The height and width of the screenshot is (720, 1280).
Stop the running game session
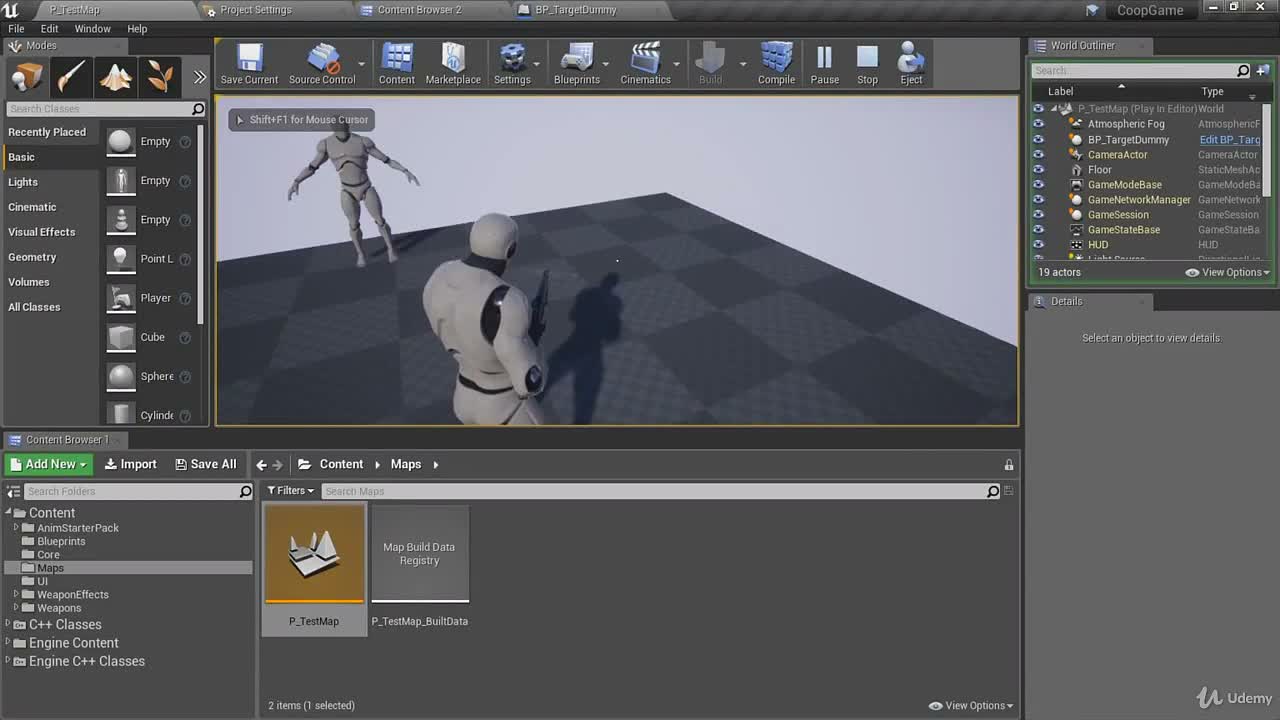tap(867, 64)
